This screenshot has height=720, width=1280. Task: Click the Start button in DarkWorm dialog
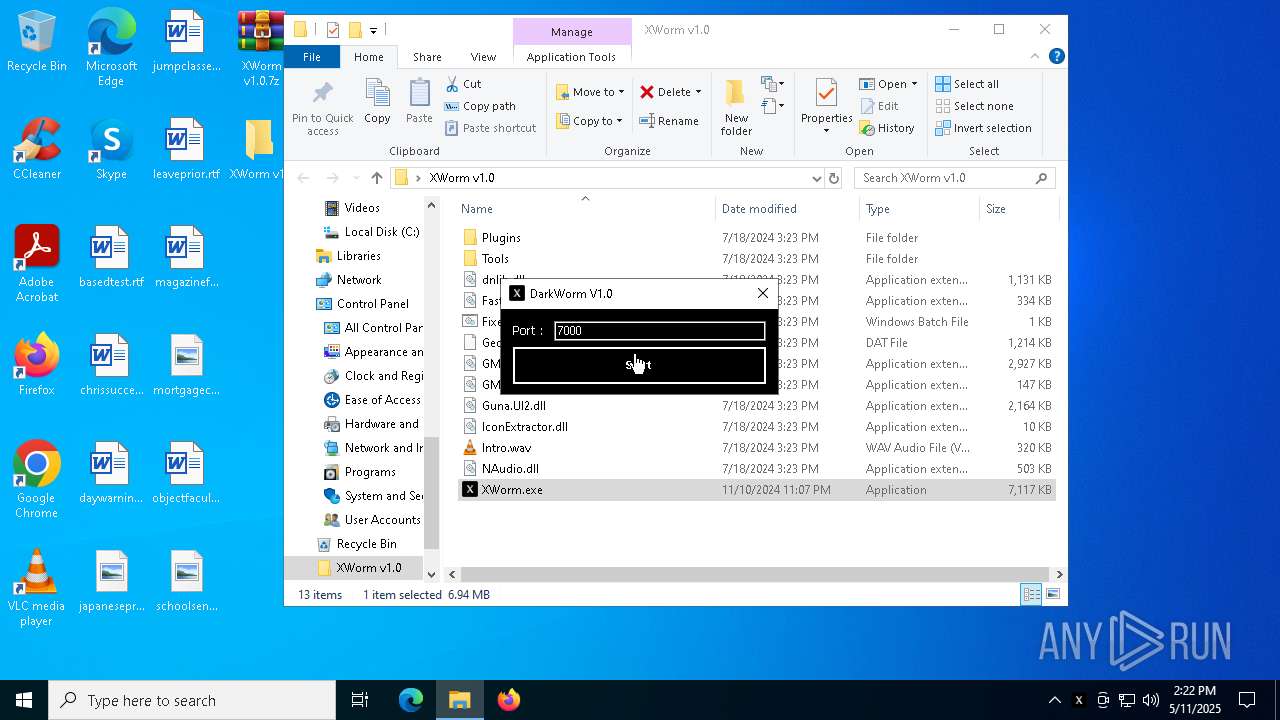(639, 365)
